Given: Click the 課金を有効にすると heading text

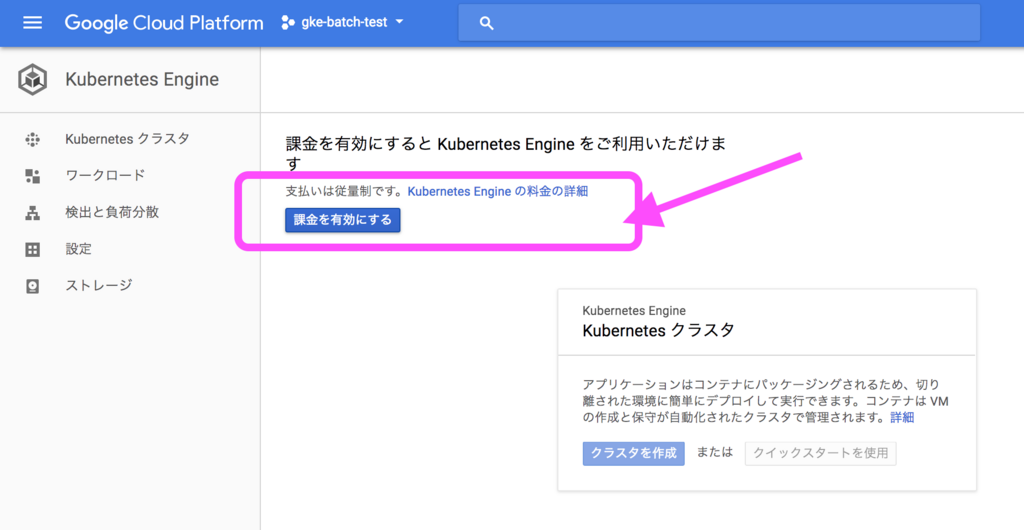Looking at the screenshot, I should click(506, 153).
